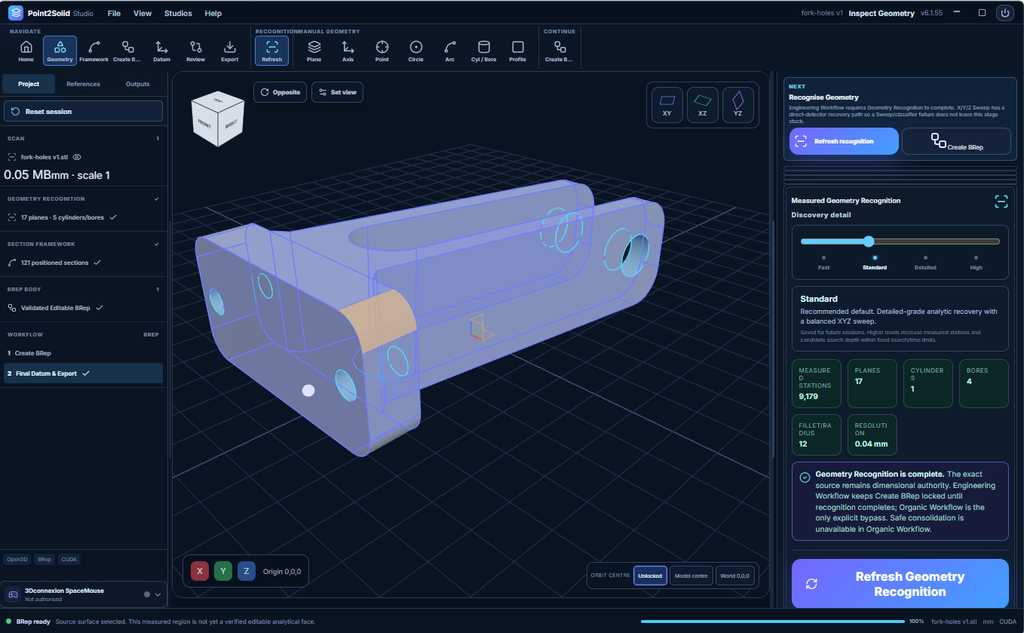Go to Home in the navigate toolbar
The image size is (1024, 633).
pyautogui.click(x=26, y=51)
